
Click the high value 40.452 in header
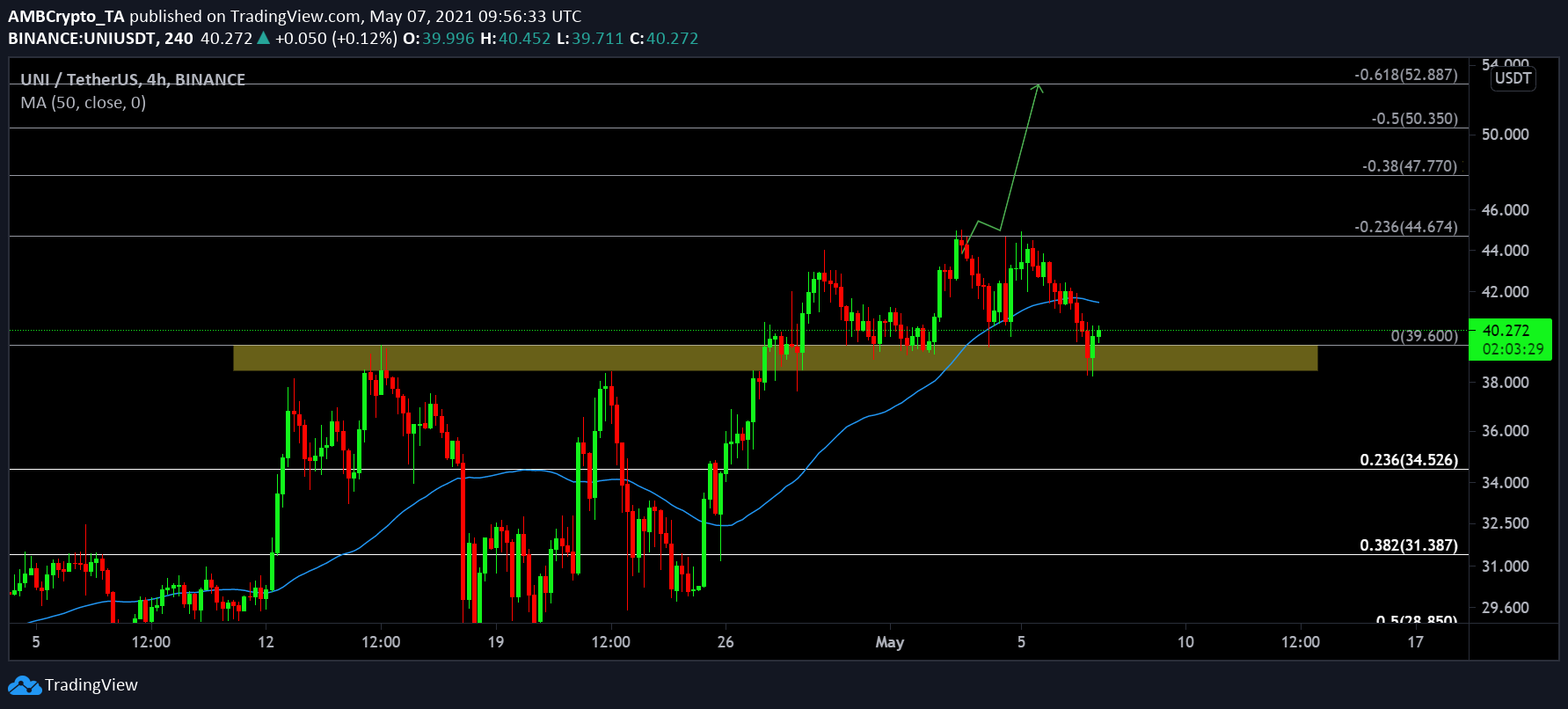point(524,39)
